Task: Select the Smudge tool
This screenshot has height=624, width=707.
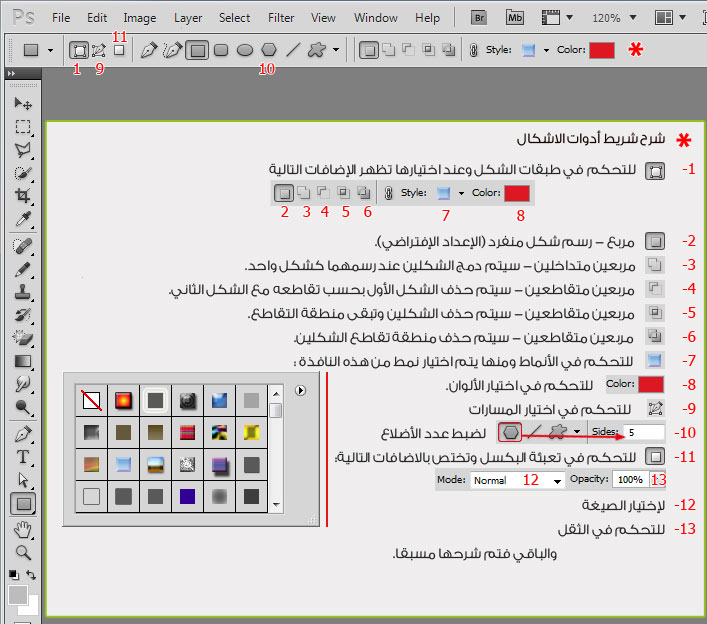Action: (23, 384)
